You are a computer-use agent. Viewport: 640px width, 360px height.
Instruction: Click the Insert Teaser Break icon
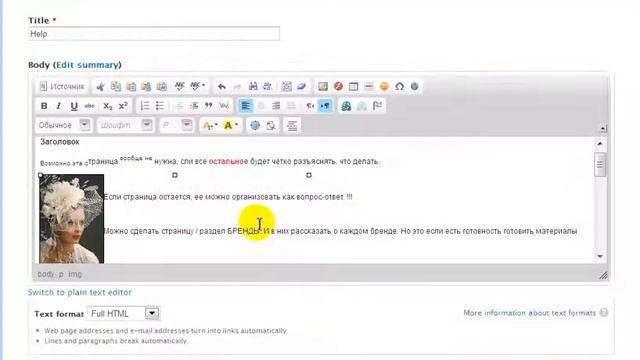pyautogui.click(x=292, y=125)
